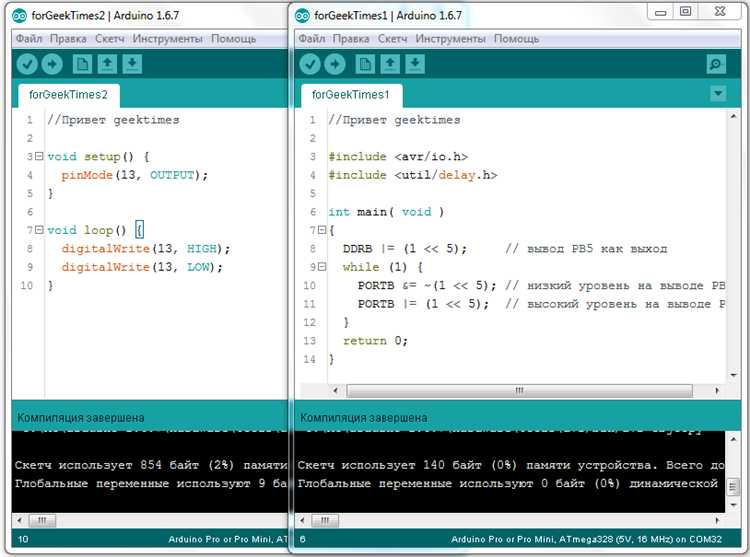
Task: Collapse setup() fold marker on line 3
Action: click(39, 156)
